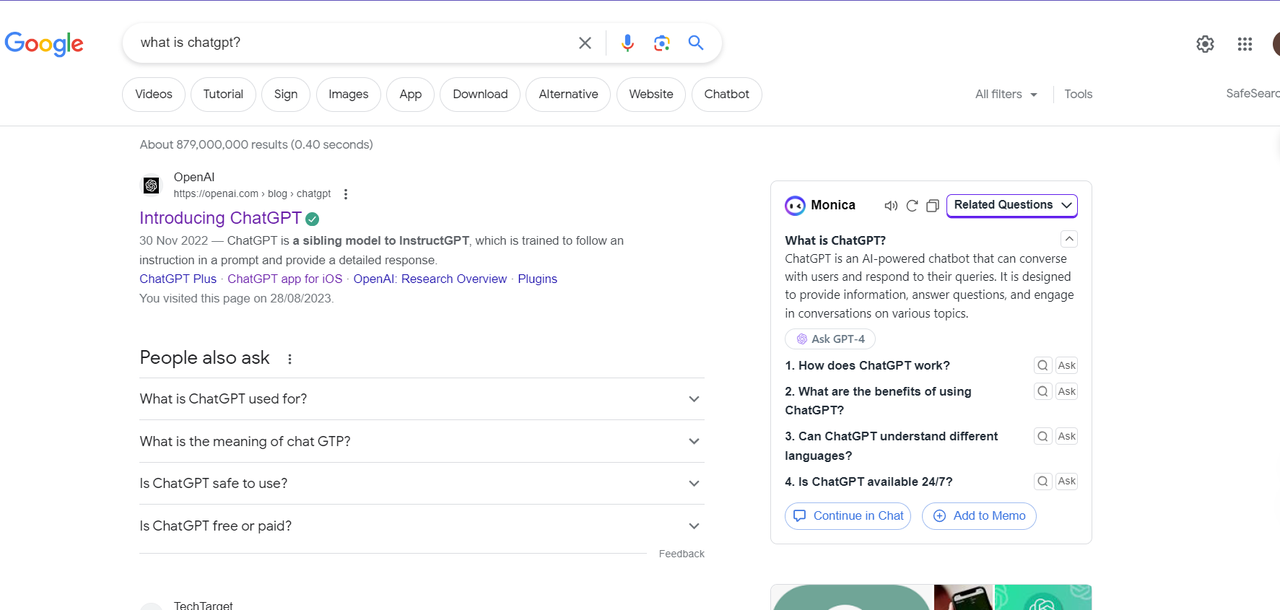Select the Website filter chip
The width and height of the screenshot is (1280, 610).
(651, 94)
